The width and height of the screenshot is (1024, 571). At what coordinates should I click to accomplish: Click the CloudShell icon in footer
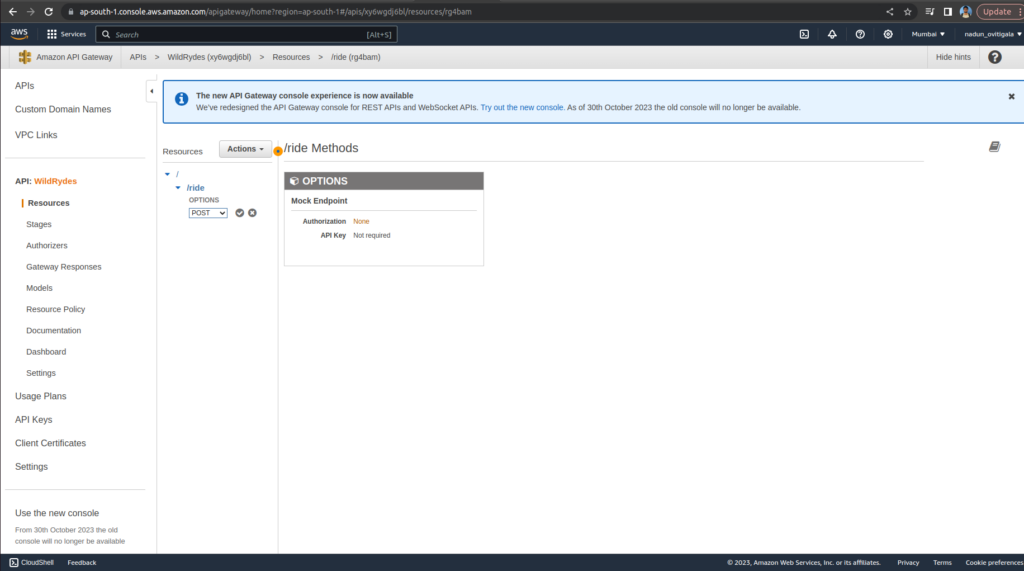[14, 563]
